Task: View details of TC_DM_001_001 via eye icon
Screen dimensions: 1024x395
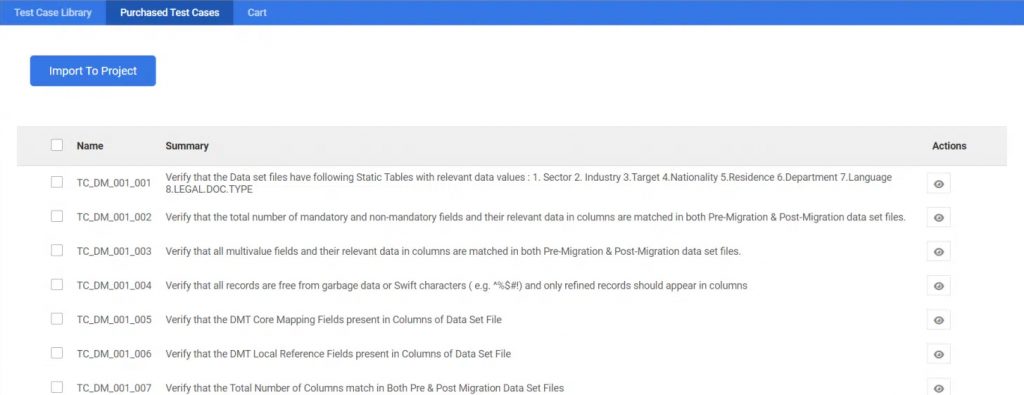Action: click(938, 184)
